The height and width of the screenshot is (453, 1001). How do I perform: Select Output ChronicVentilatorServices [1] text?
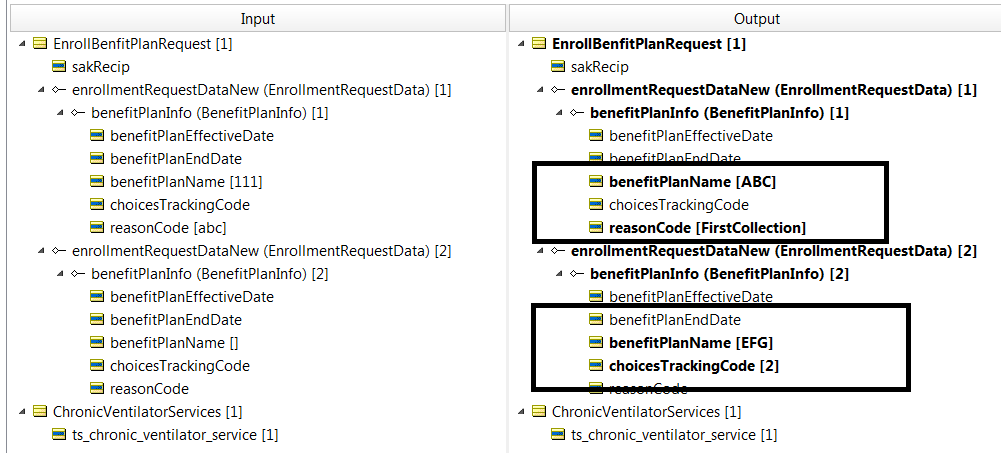(x=647, y=412)
